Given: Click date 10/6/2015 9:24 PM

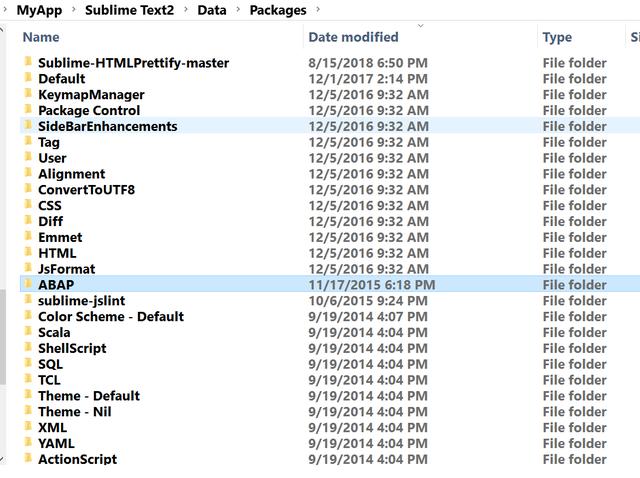Looking at the screenshot, I should [x=368, y=301].
